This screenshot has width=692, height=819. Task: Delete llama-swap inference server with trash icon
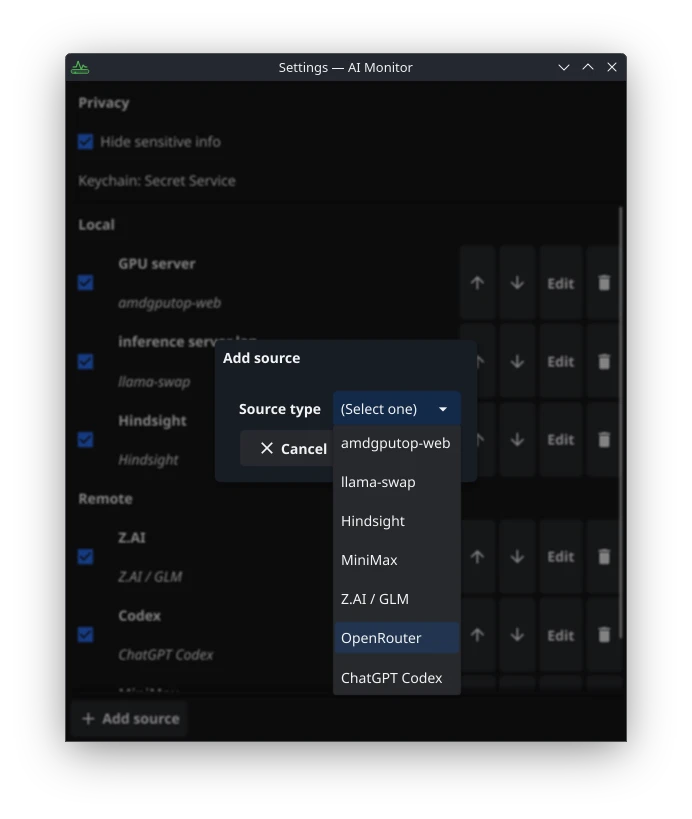click(x=604, y=361)
